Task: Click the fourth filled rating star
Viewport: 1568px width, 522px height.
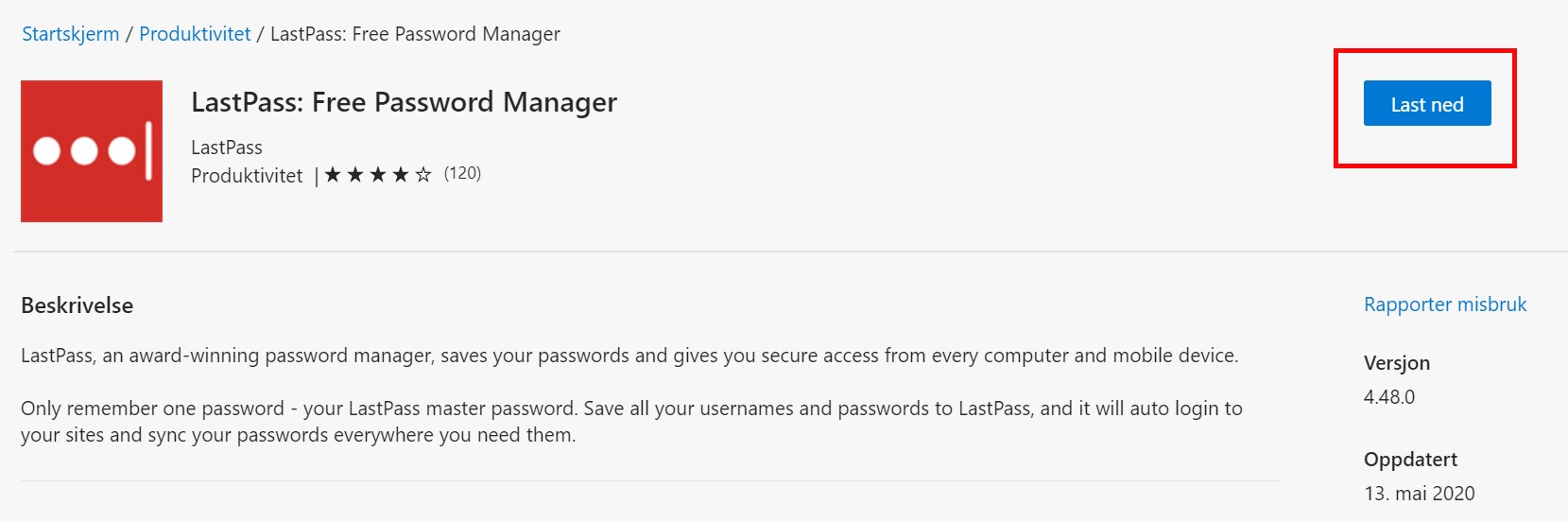Action: (401, 174)
